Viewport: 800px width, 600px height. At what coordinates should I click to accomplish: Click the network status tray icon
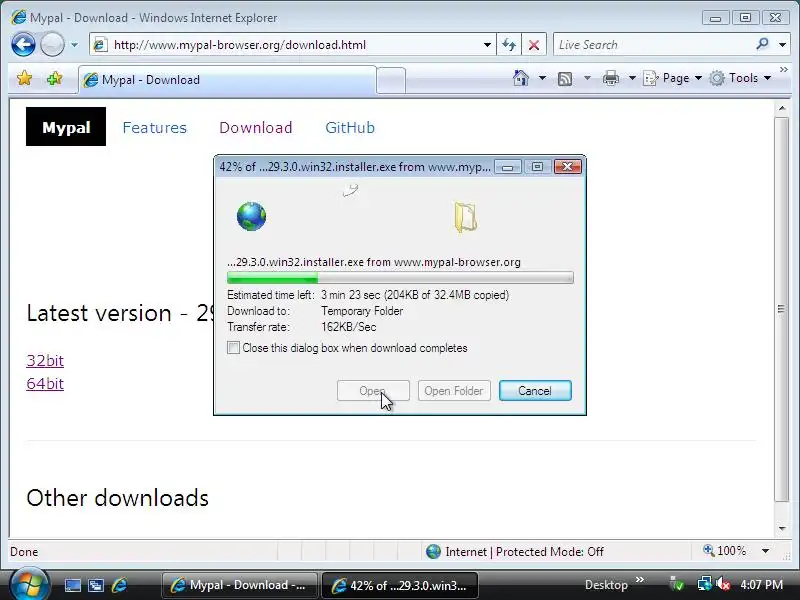point(704,585)
